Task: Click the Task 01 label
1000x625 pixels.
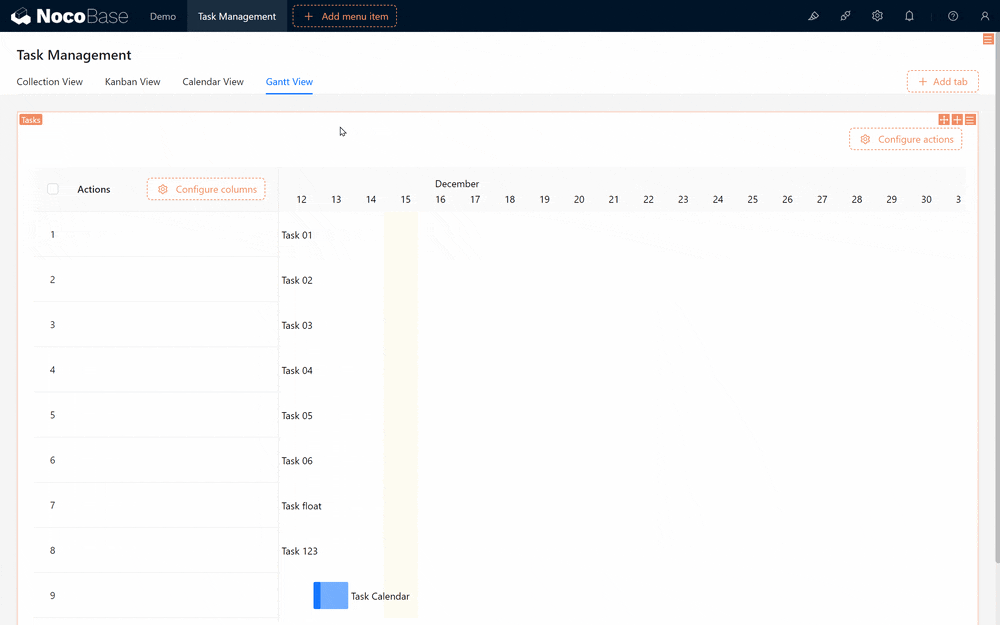Action: pos(297,235)
